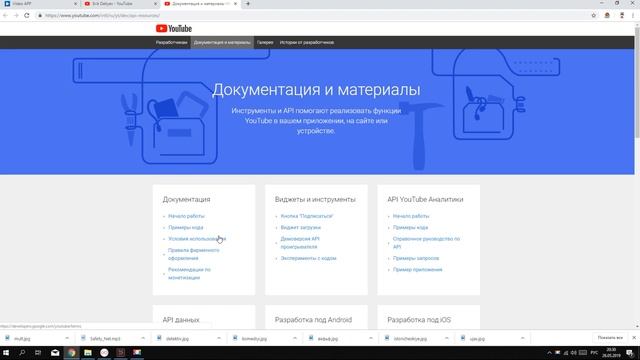This screenshot has width=640, height=360.
Task: Close the downloads bar
Action: click(x=634, y=338)
